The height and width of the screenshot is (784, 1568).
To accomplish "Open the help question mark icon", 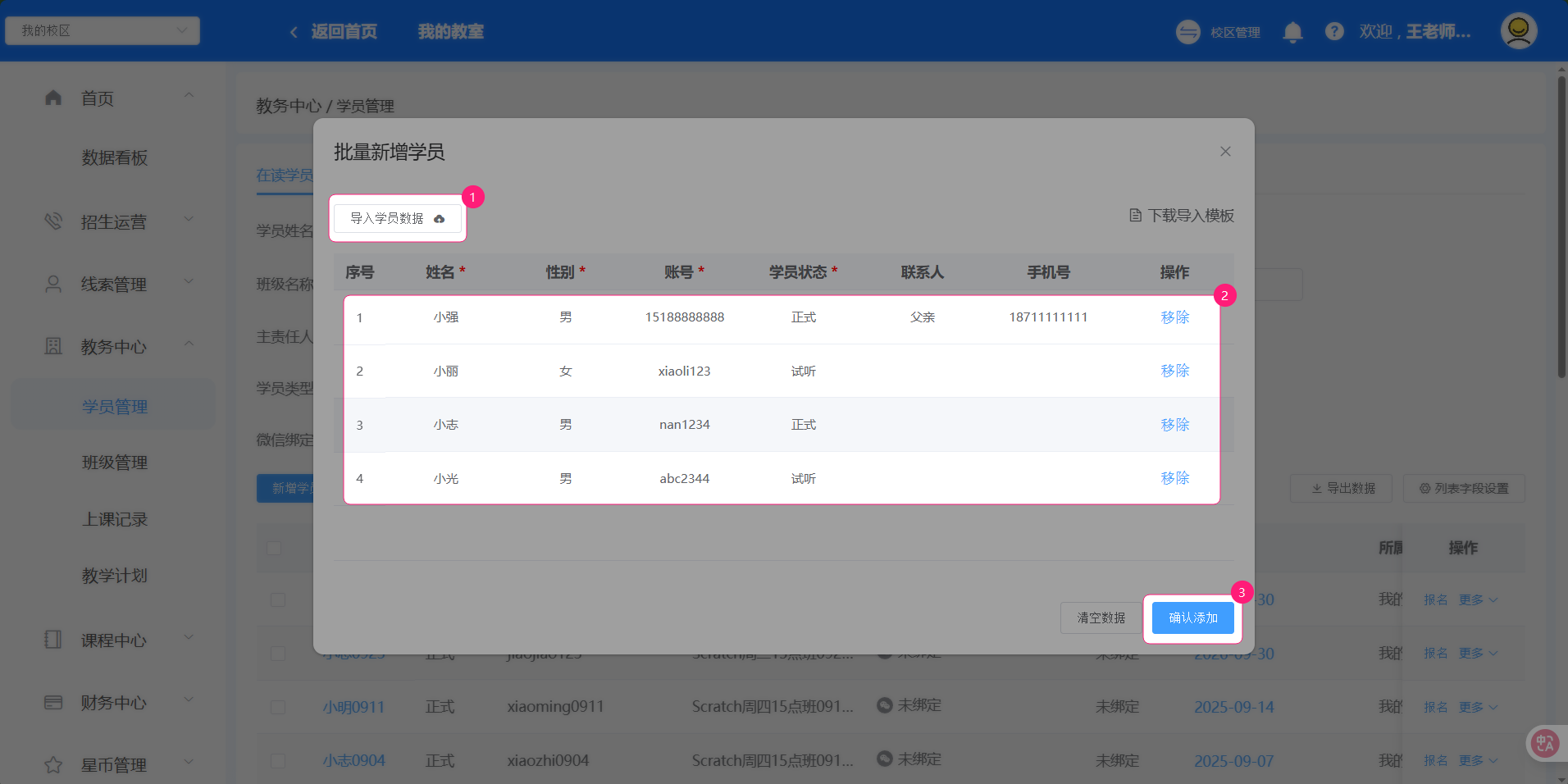I will [1334, 32].
